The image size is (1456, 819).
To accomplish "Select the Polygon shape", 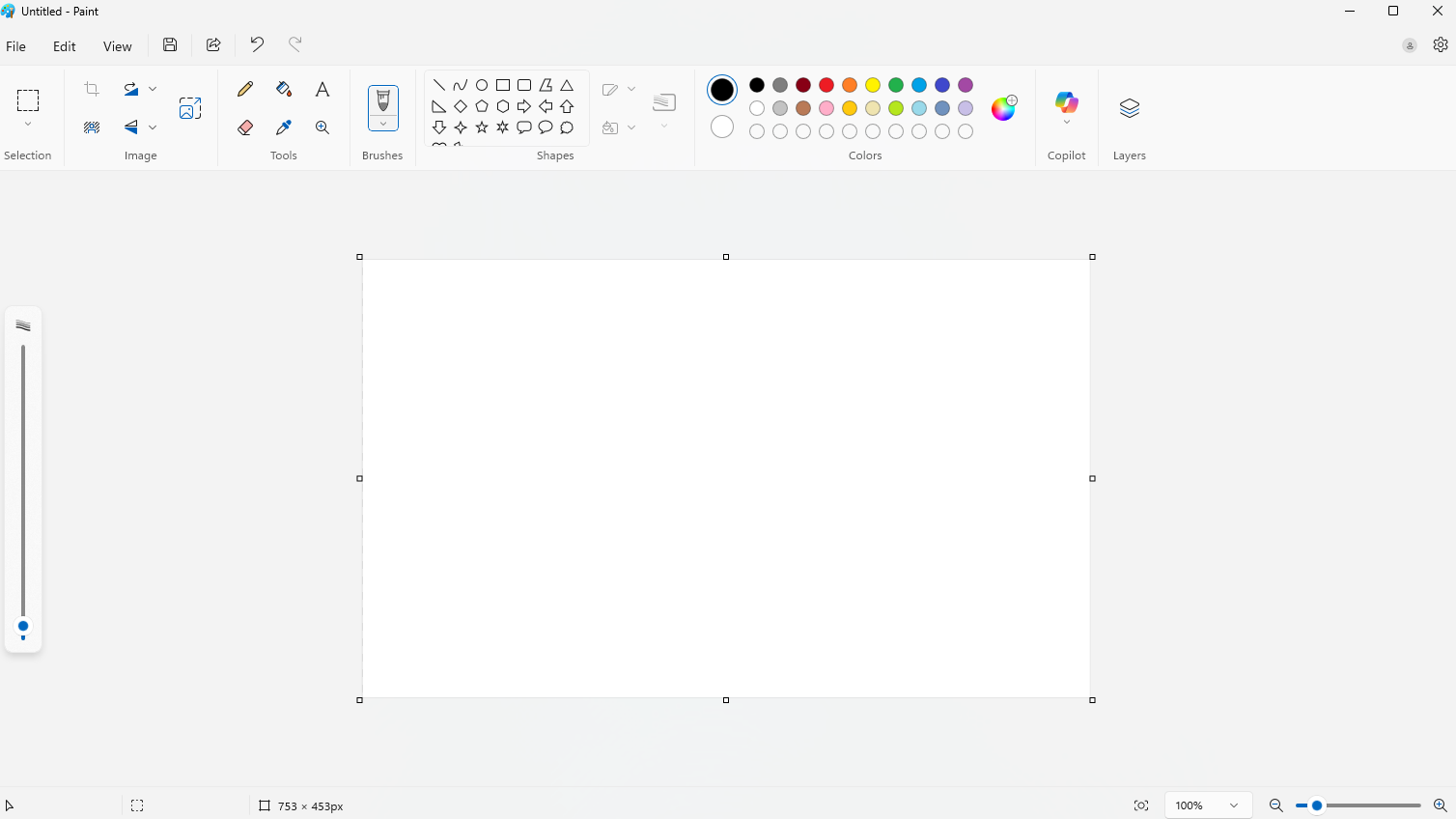I will 546,85.
